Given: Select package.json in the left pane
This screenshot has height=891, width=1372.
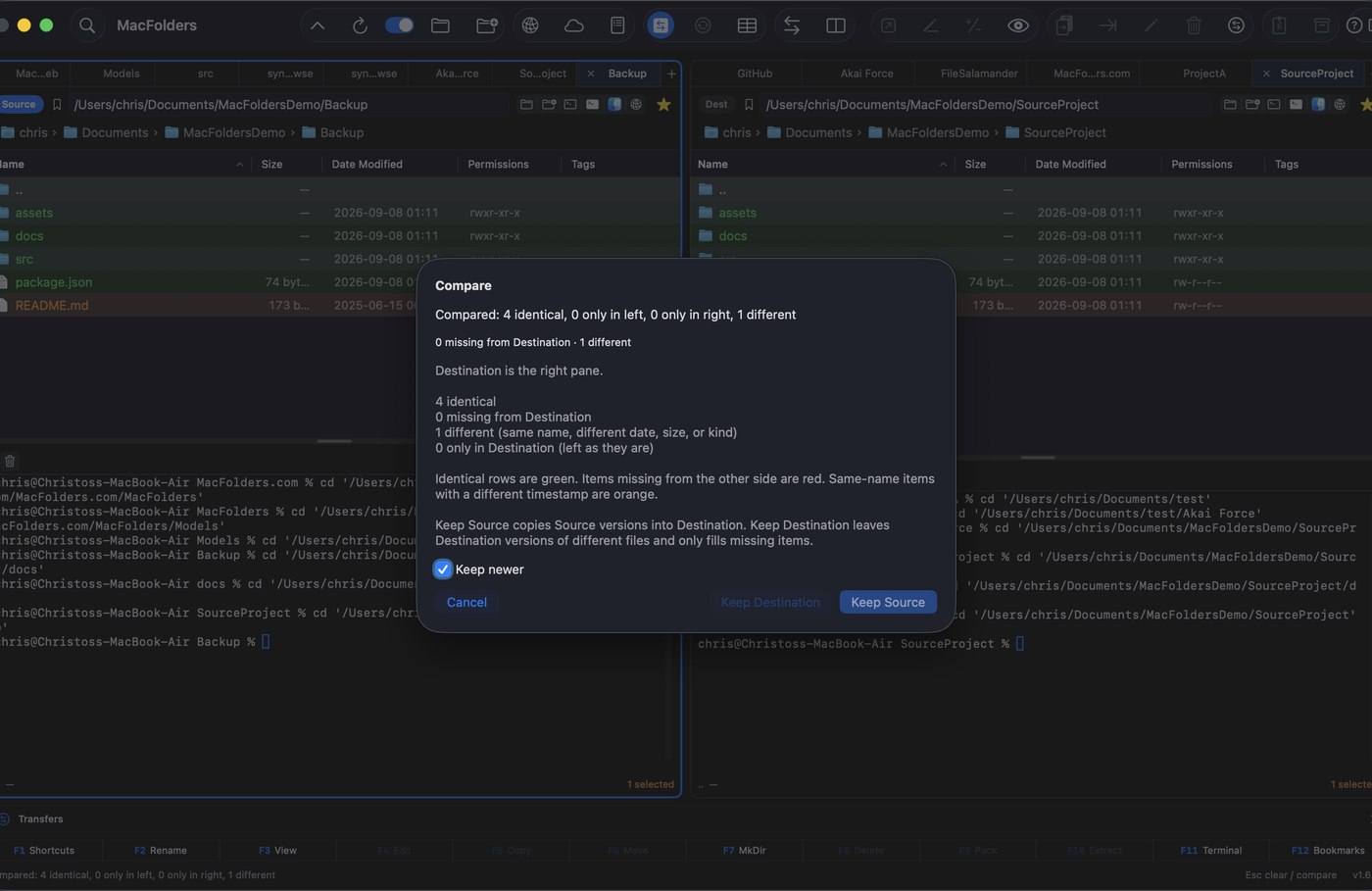Looking at the screenshot, I should pos(339,282).
